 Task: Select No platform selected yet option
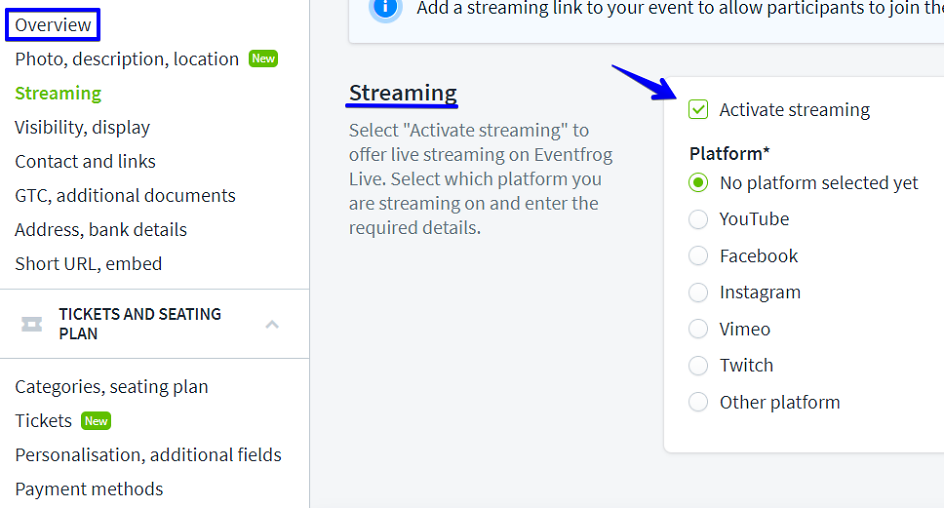pyautogui.click(x=698, y=183)
